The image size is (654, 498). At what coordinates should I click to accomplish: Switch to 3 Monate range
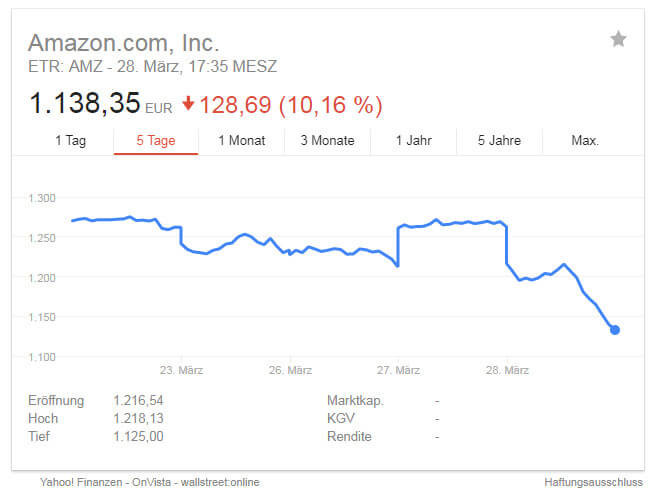[327, 140]
